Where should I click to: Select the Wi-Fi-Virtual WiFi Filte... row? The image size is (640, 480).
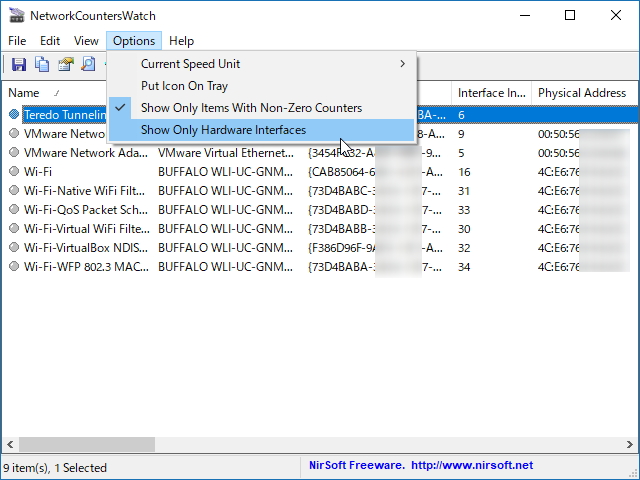(x=87, y=229)
